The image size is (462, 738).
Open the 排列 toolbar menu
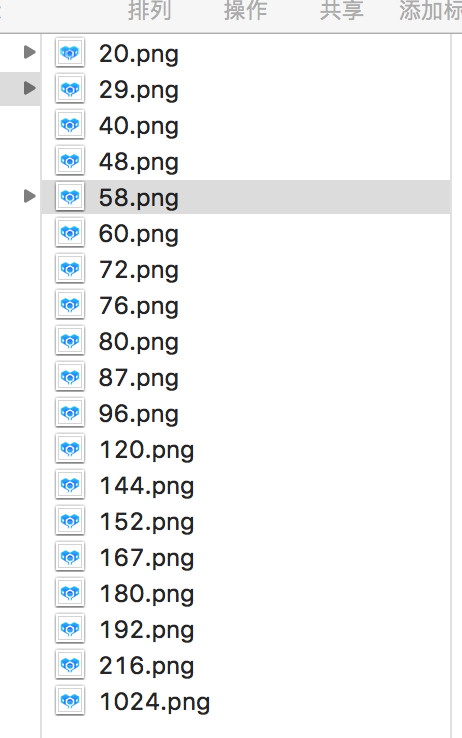point(150,10)
